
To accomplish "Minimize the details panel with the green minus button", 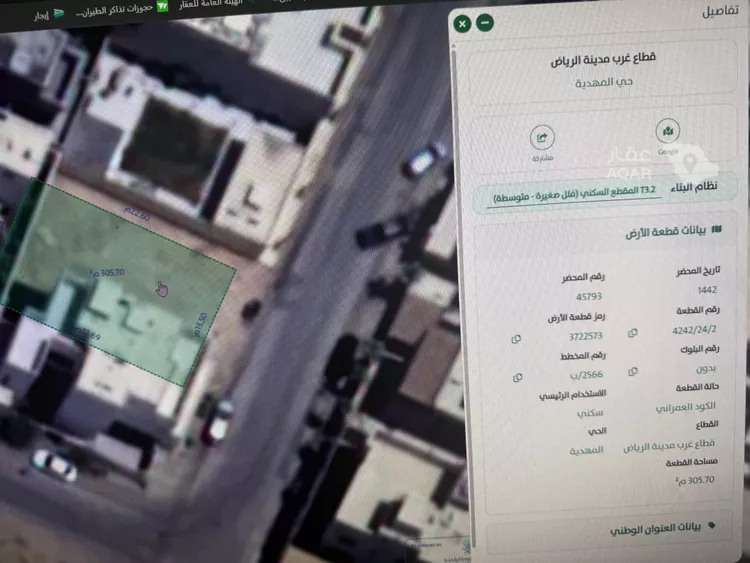I will pyautogui.click(x=485, y=22).
